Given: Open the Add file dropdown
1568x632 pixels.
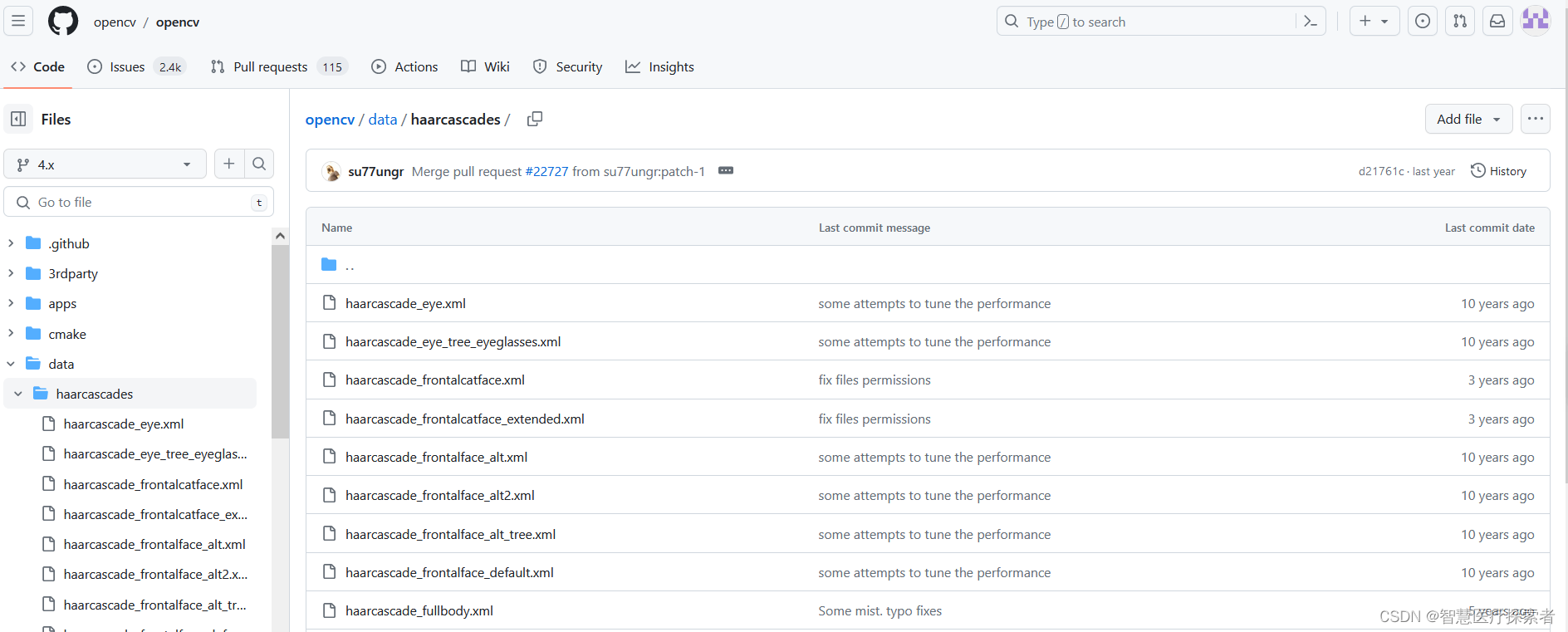Looking at the screenshot, I should [x=1468, y=119].
